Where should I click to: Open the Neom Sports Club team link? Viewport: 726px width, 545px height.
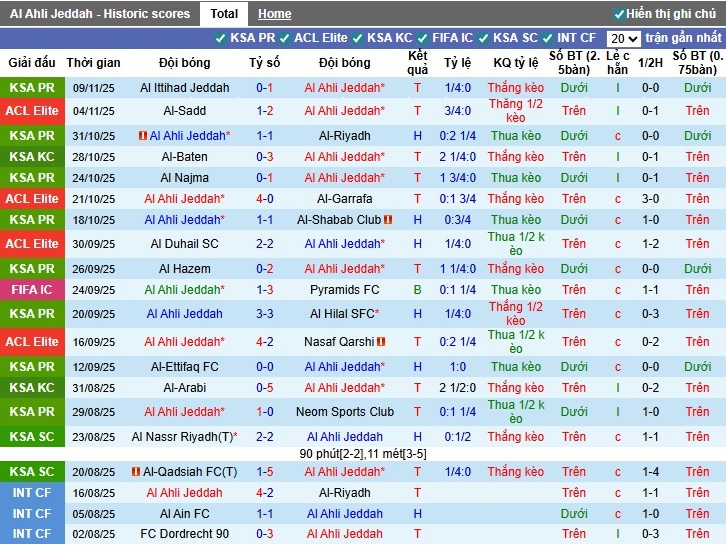pyautogui.click(x=344, y=412)
